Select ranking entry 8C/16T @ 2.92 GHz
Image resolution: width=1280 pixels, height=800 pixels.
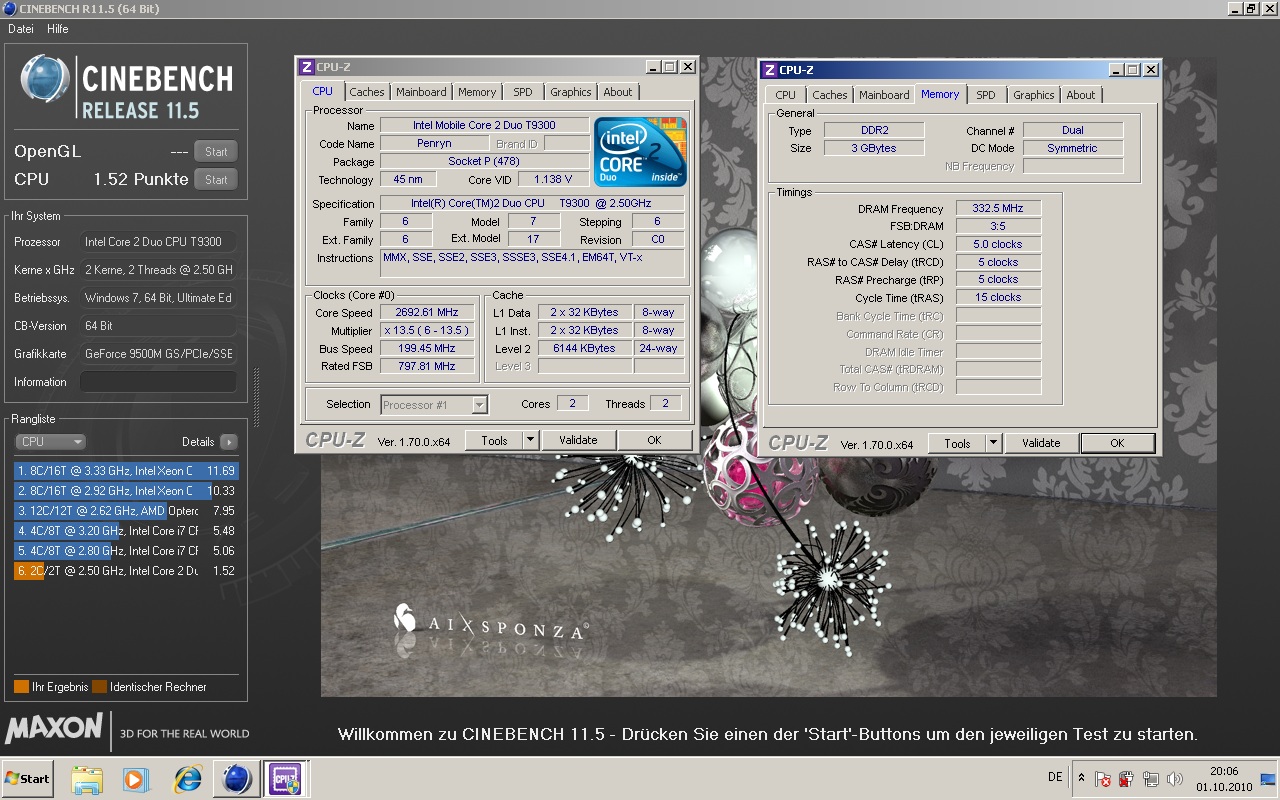pyautogui.click(x=126, y=490)
